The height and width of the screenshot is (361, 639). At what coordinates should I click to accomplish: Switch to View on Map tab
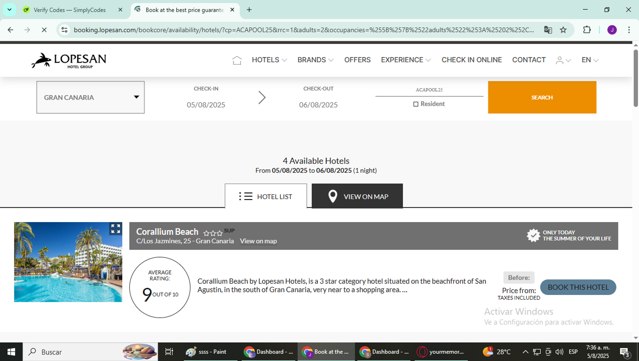pyautogui.click(x=357, y=196)
